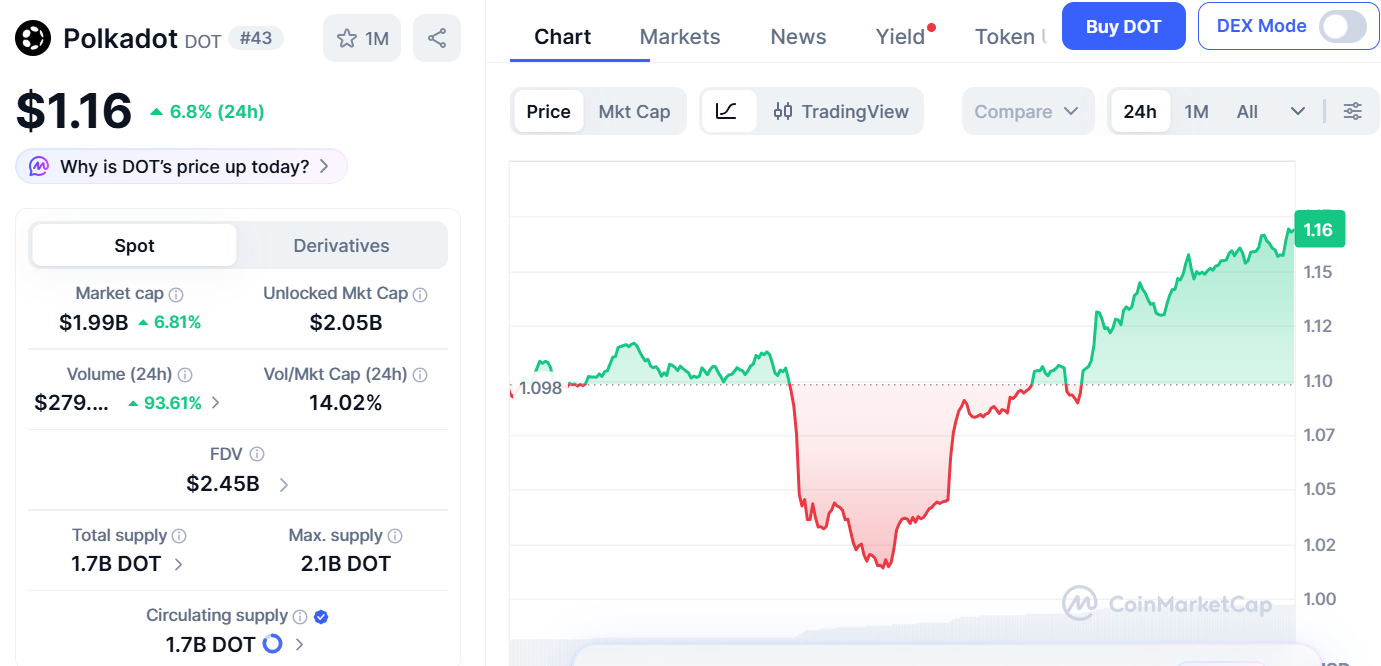Screen dimensions: 1381x666
Task: Open the Markets tab
Action: pos(680,37)
